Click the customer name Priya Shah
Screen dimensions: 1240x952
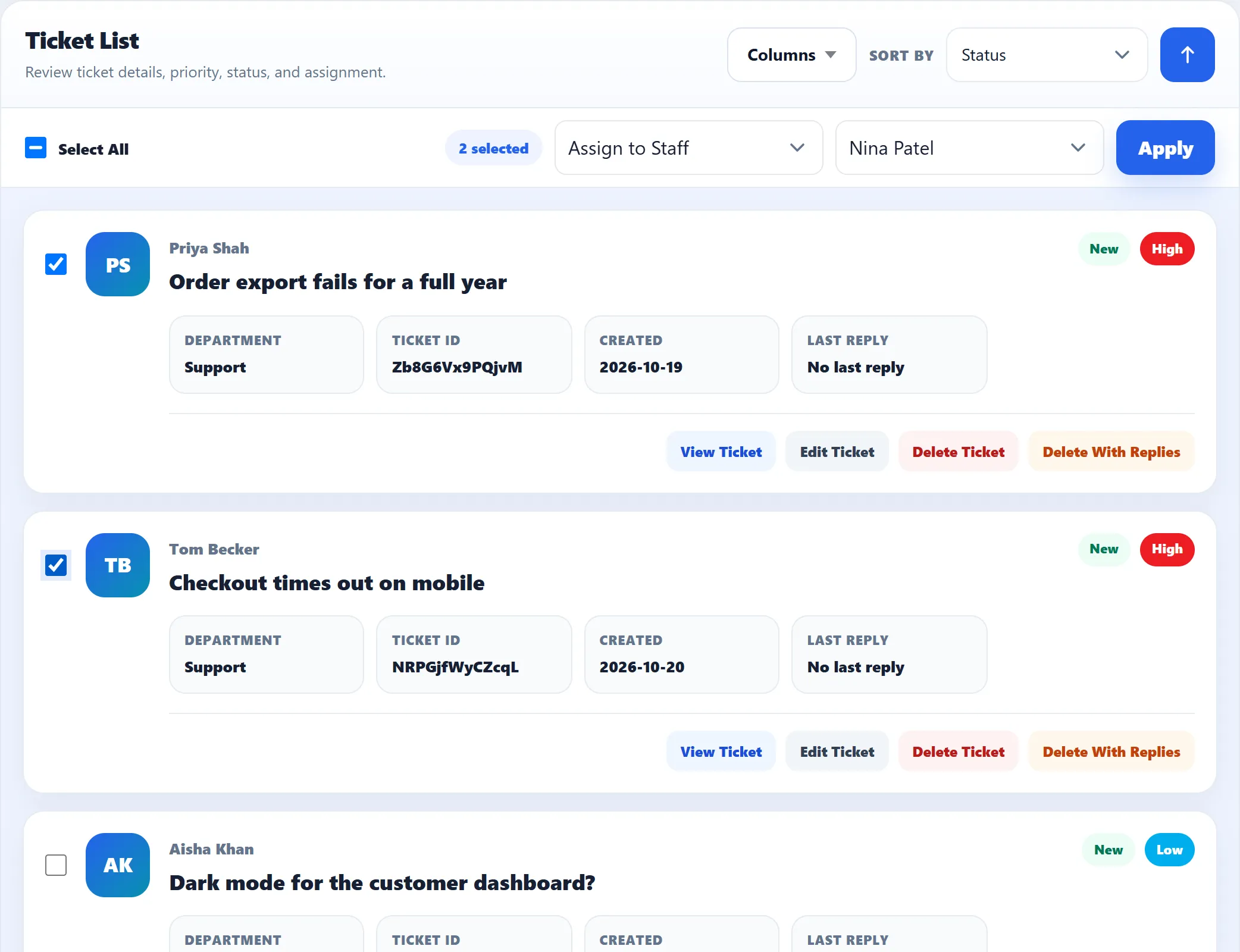pos(209,248)
